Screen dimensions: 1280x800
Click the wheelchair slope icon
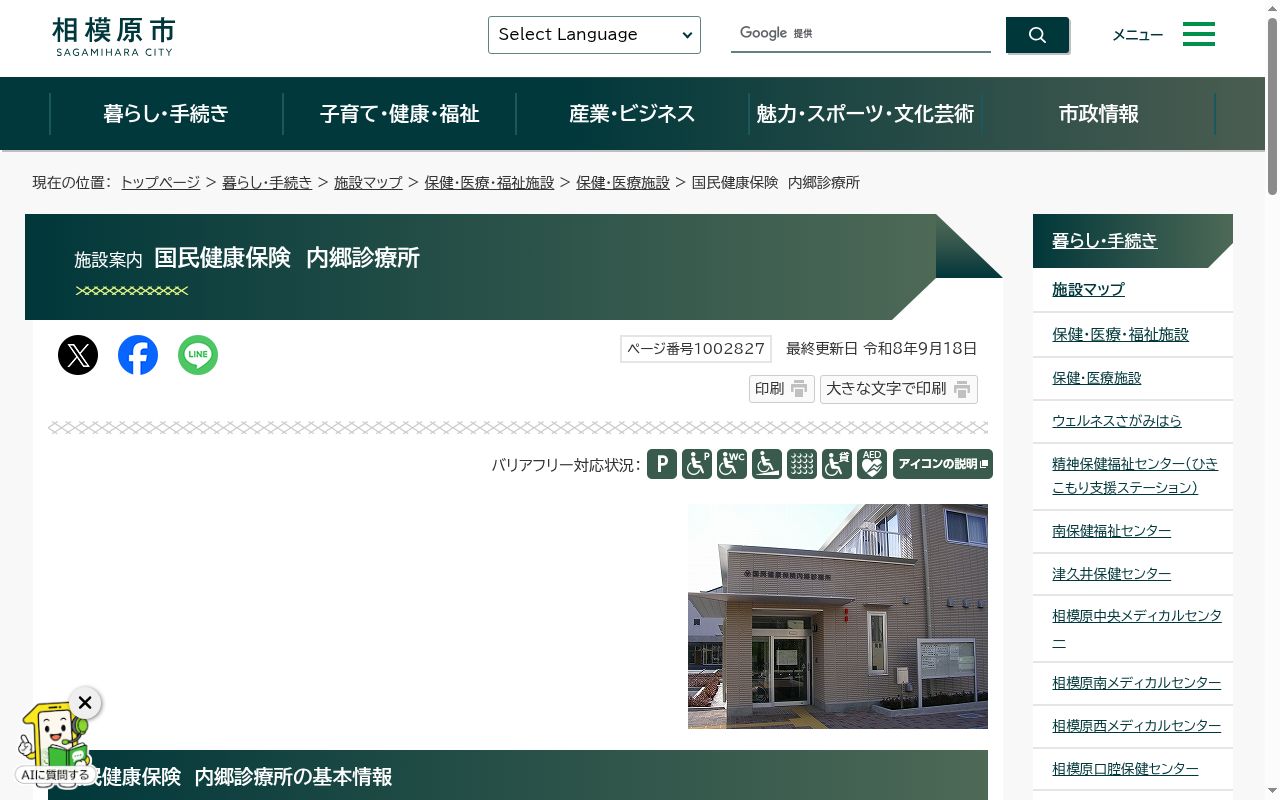point(767,464)
